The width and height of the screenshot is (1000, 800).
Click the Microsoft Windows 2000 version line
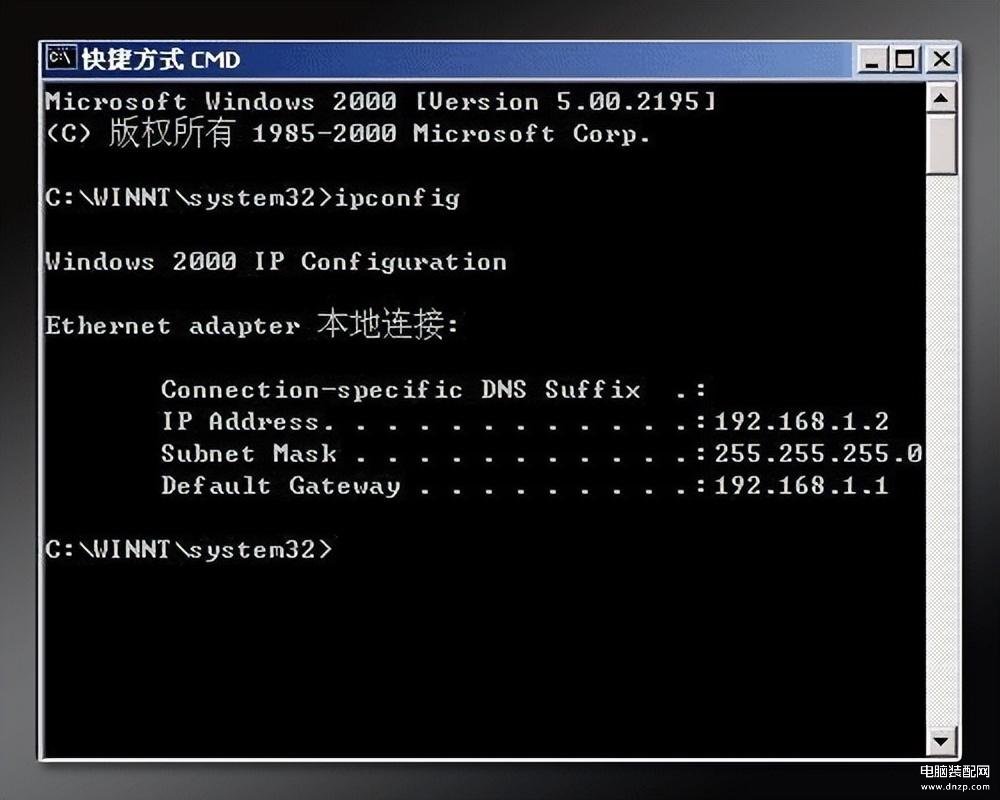click(381, 101)
